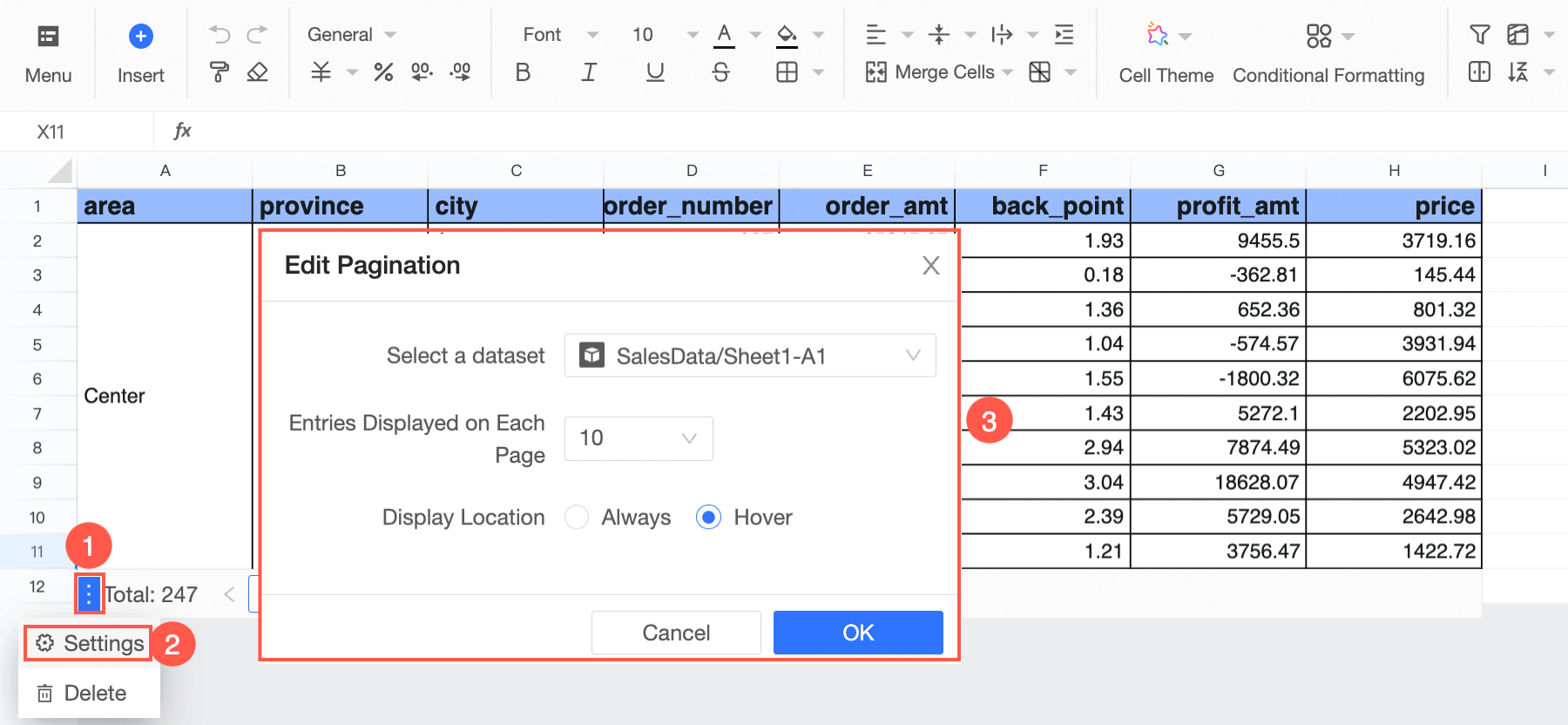This screenshot has width=1568, height=725.
Task: Click the text wrap overflow icon
Action: [1002, 35]
